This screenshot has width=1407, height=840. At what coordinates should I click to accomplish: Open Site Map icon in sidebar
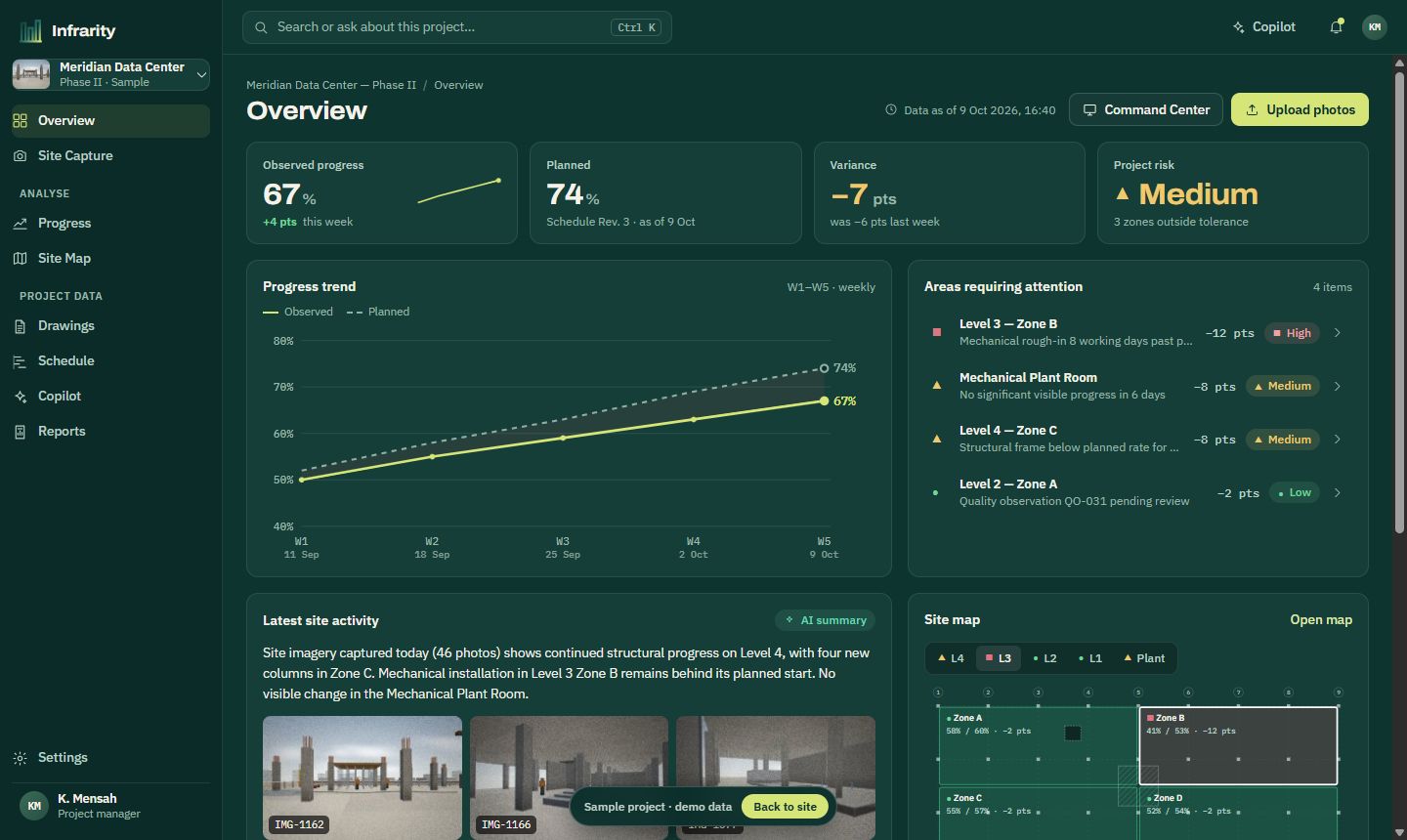pyautogui.click(x=21, y=259)
